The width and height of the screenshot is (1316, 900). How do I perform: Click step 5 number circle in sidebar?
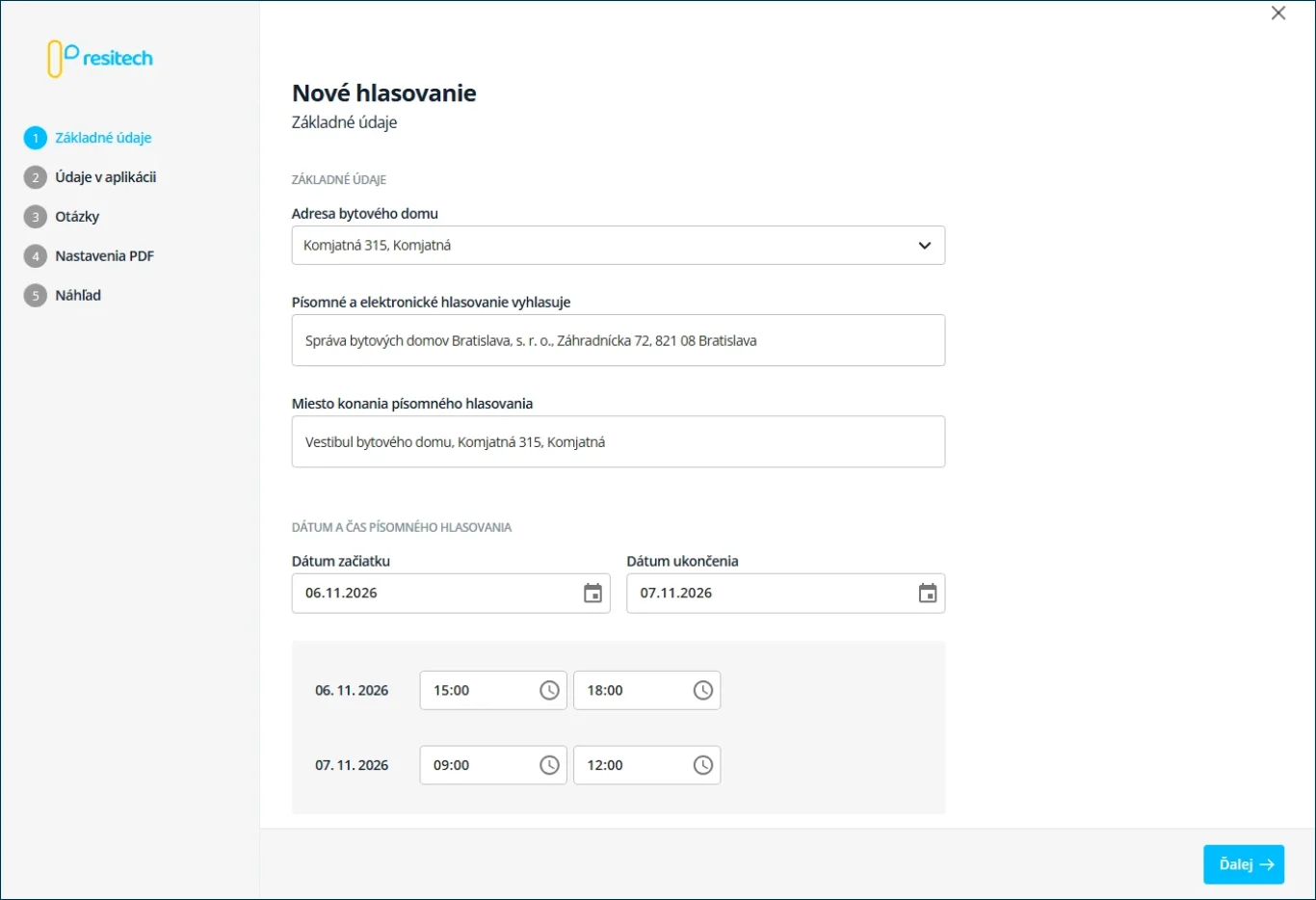36,296
